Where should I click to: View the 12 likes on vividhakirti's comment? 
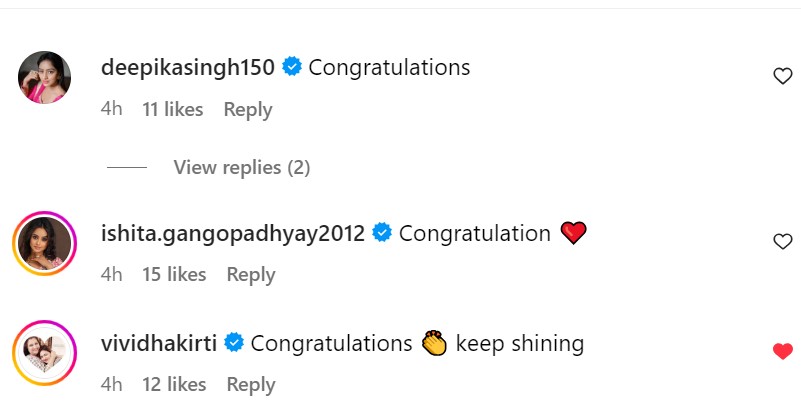pyautogui.click(x=174, y=384)
